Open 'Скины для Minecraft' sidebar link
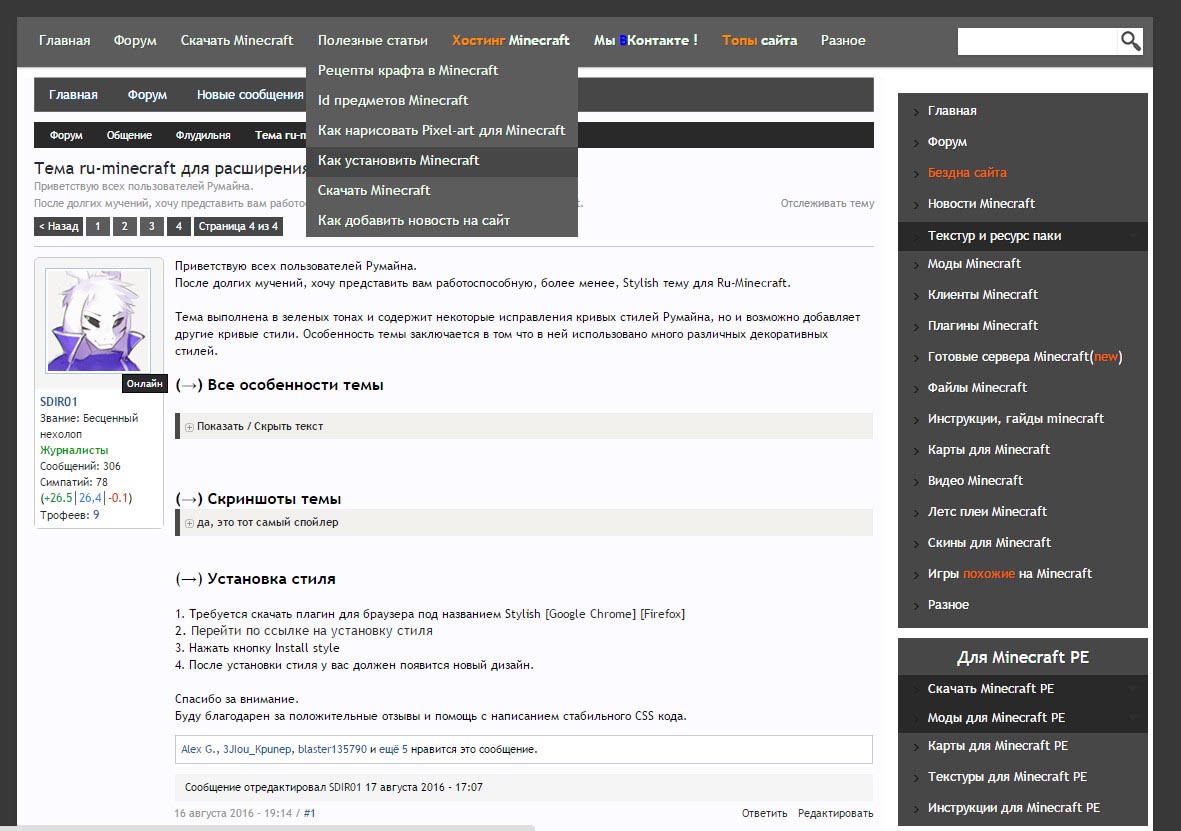 pos(989,542)
